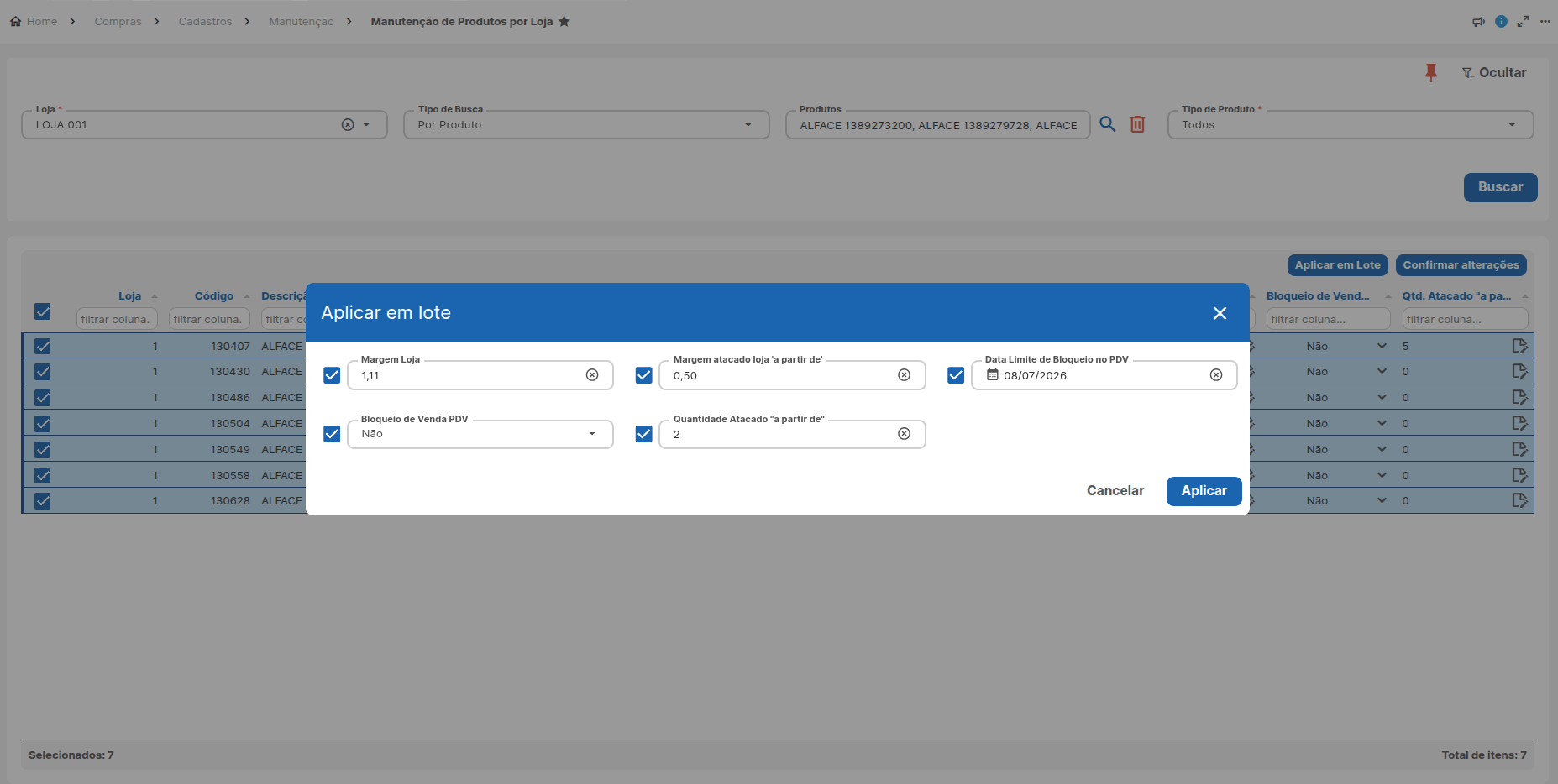The height and width of the screenshot is (784, 1558).
Task: Close the Aplicar em lote dialog
Action: coord(1220,313)
